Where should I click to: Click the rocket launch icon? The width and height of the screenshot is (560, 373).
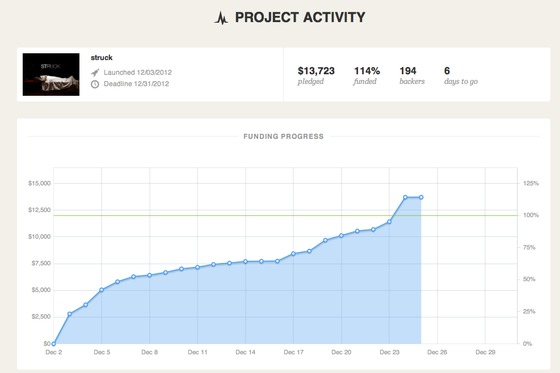[x=95, y=73]
